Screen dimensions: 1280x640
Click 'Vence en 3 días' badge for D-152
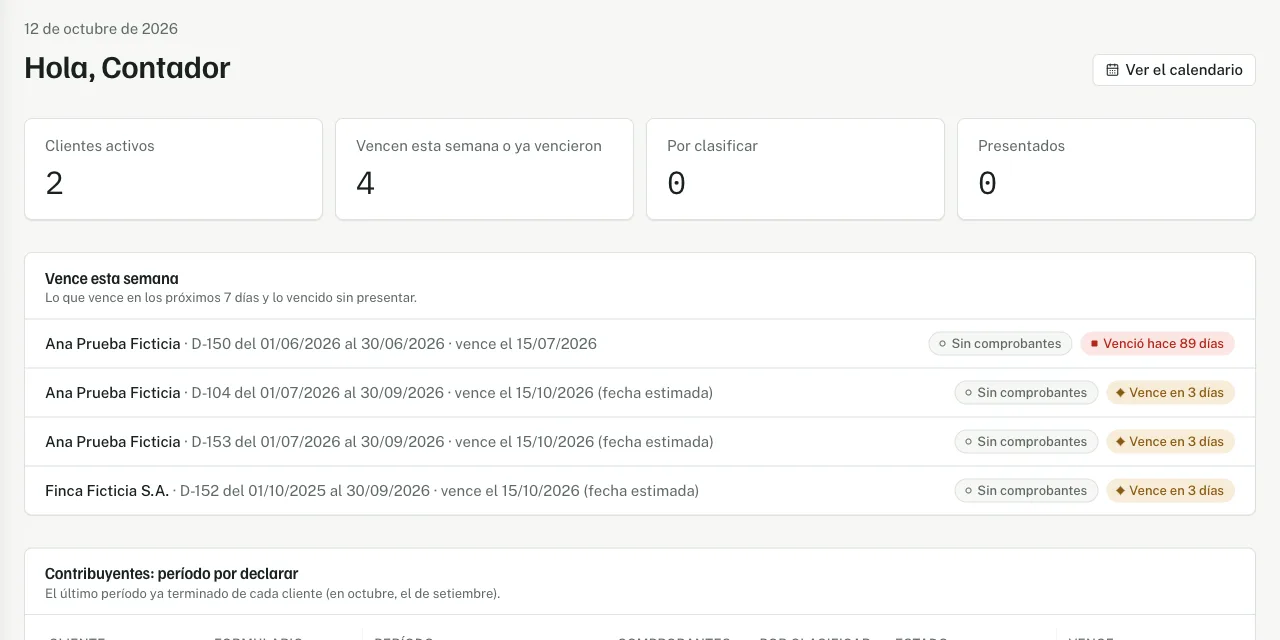click(1170, 491)
